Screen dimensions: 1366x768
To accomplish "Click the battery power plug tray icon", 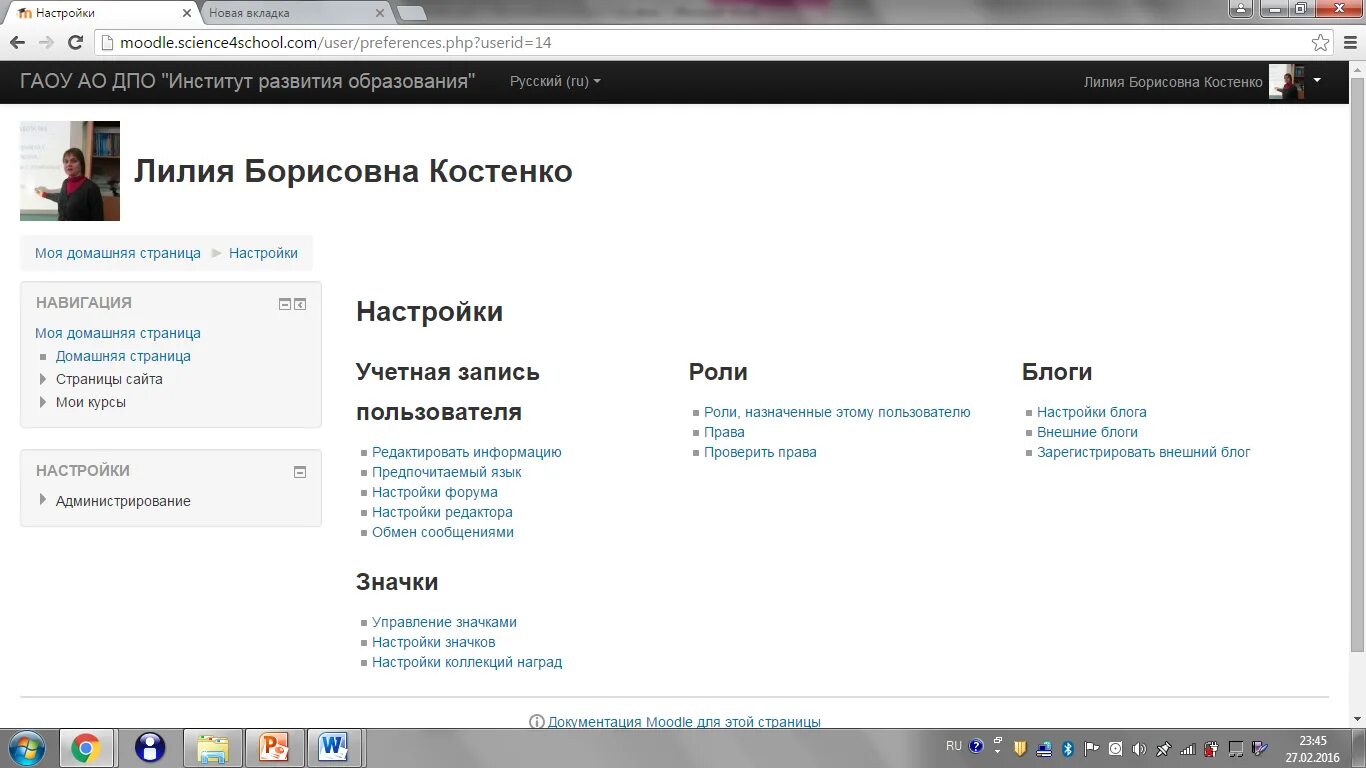I will point(1211,748).
